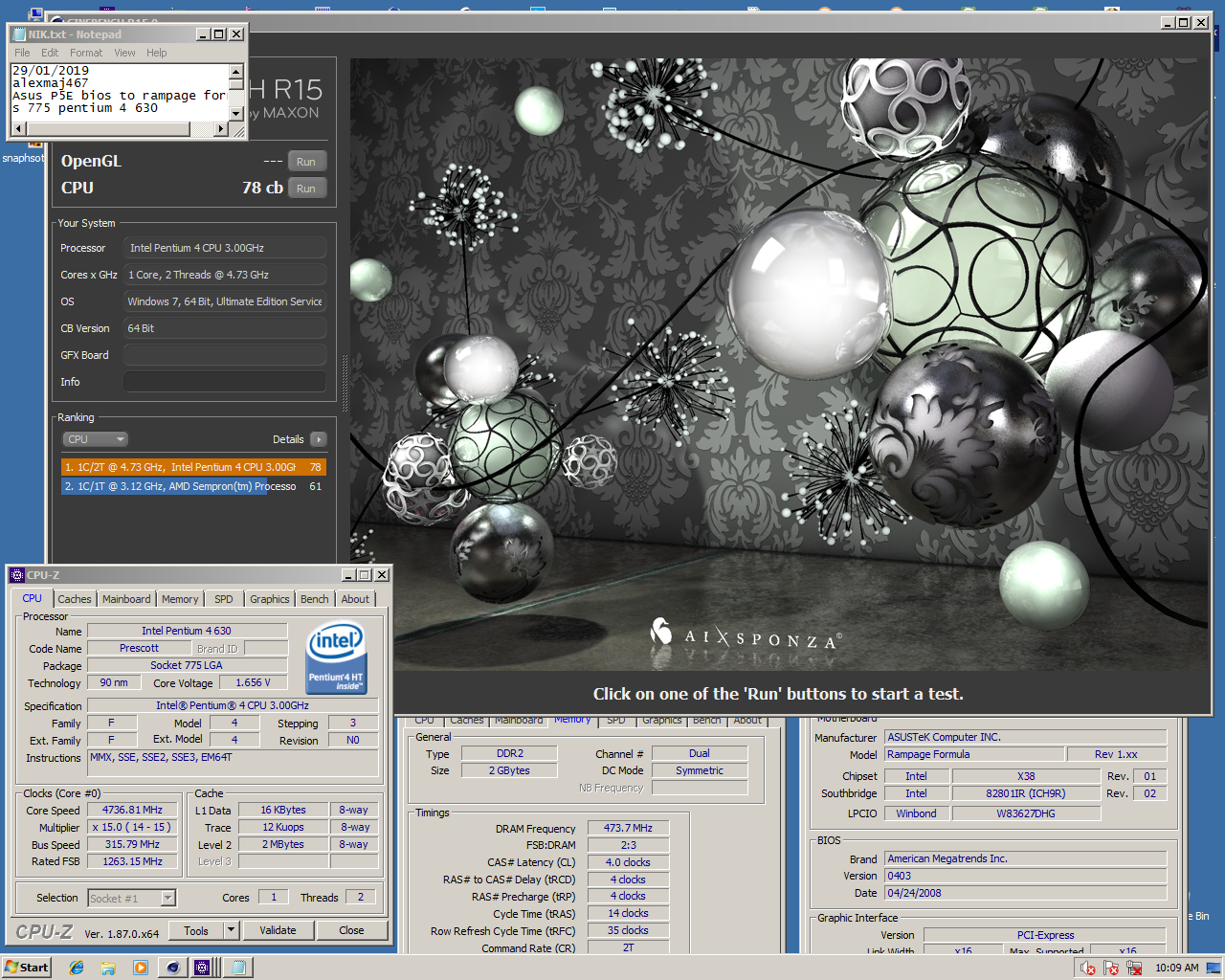Open the Windows Start menu

point(27,968)
